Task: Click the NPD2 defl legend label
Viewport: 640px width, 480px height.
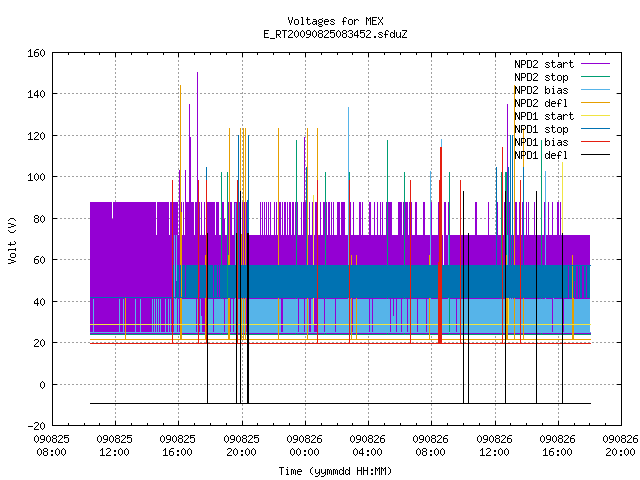Action: point(541,103)
